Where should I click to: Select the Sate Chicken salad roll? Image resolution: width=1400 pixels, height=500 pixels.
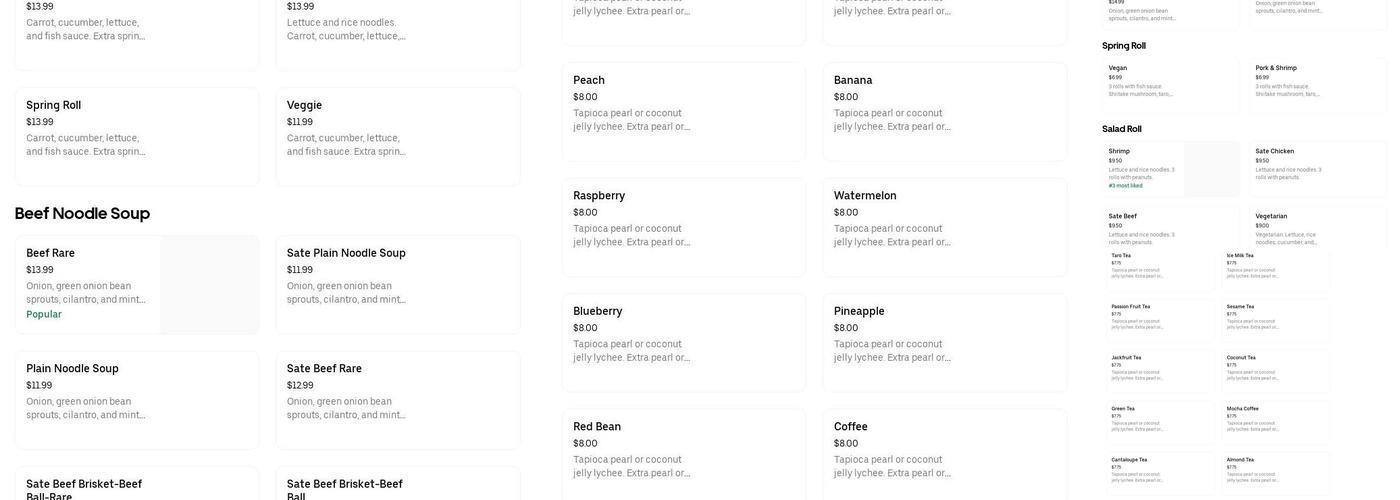click(x=1317, y=168)
